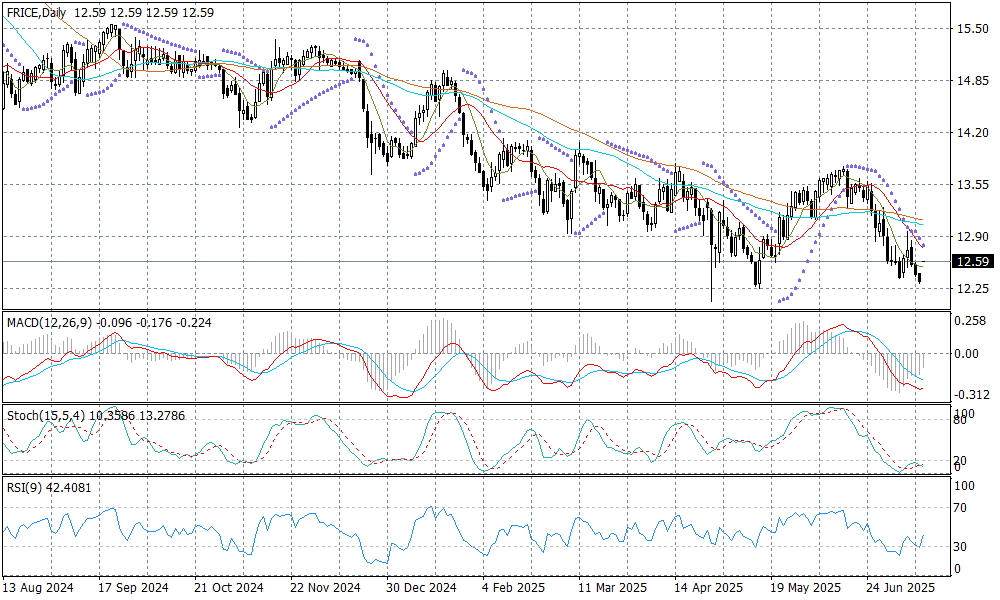The height and width of the screenshot is (600, 1000).
Task: Click the current price tag 12.59
Action: (x=972, y=262)
